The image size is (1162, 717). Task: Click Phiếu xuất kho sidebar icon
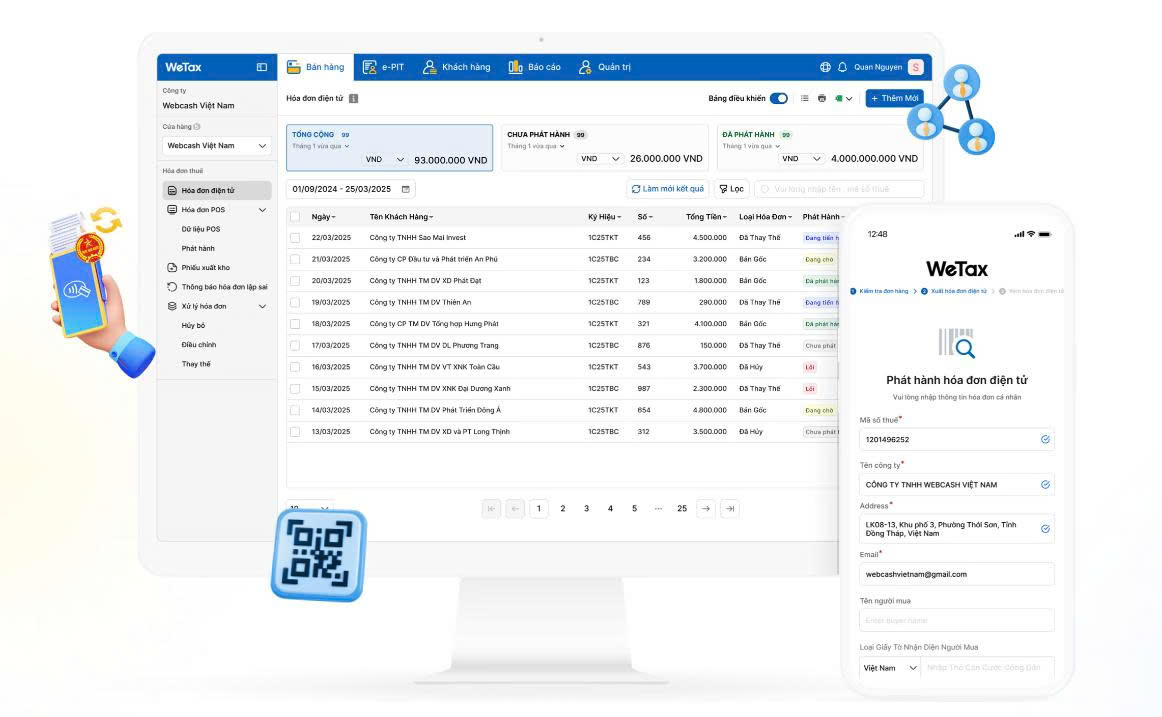click(172, 268)
